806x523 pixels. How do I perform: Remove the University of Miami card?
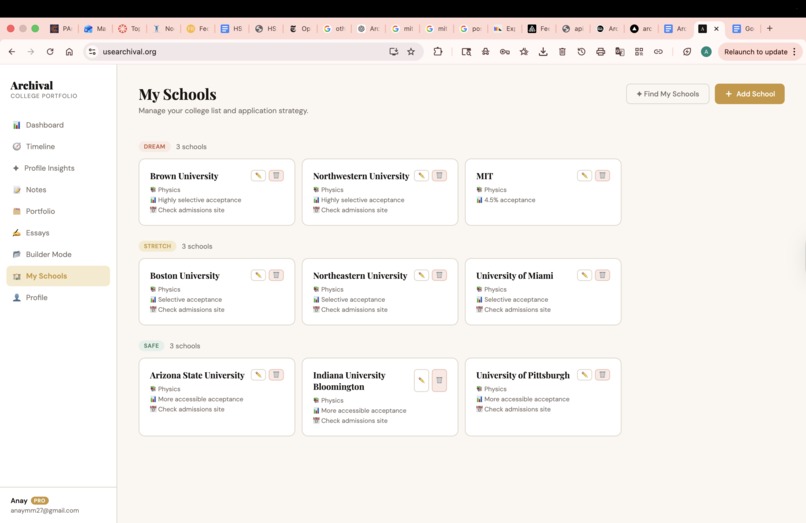(x=602, y=275)
